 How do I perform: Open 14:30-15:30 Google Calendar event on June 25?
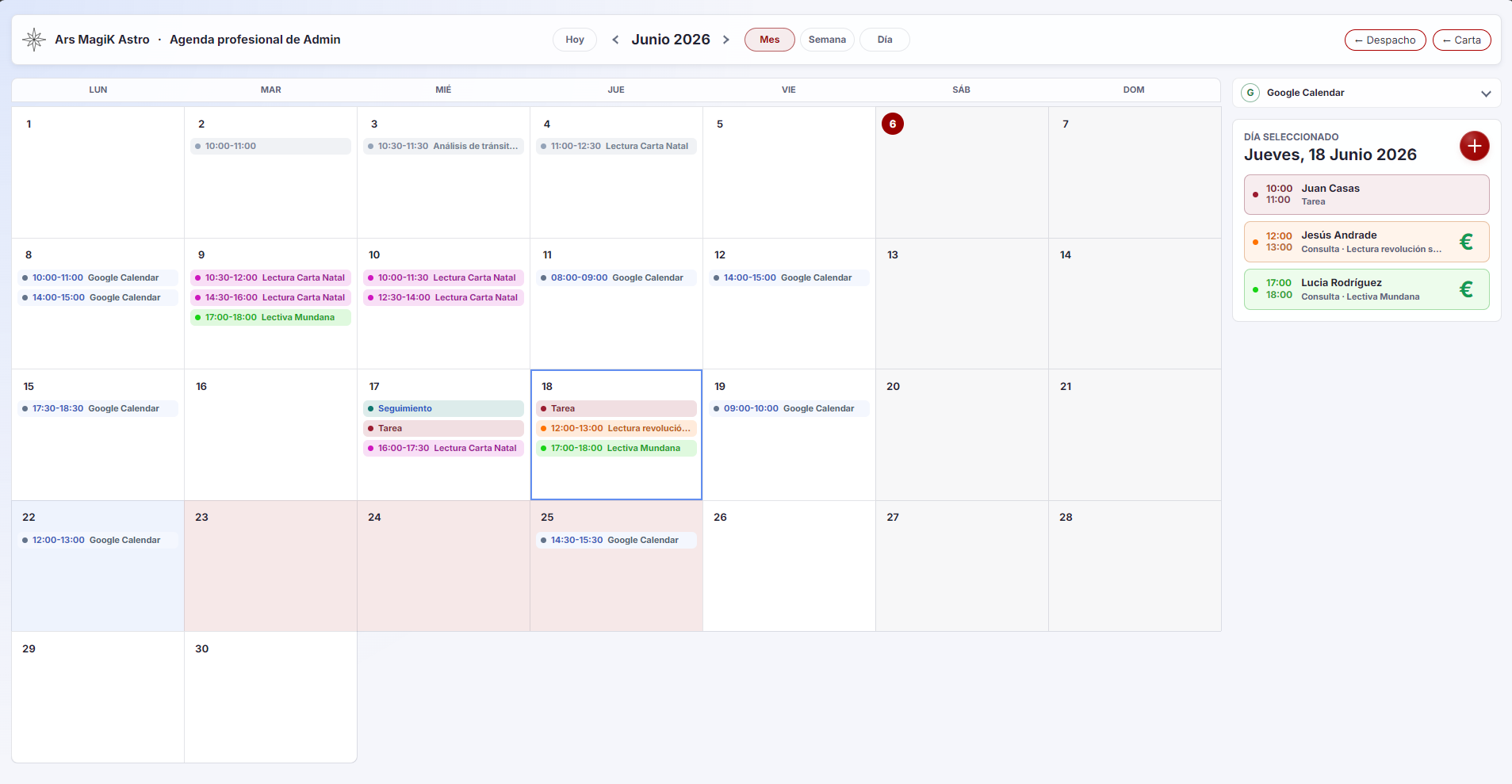(616, 541)
